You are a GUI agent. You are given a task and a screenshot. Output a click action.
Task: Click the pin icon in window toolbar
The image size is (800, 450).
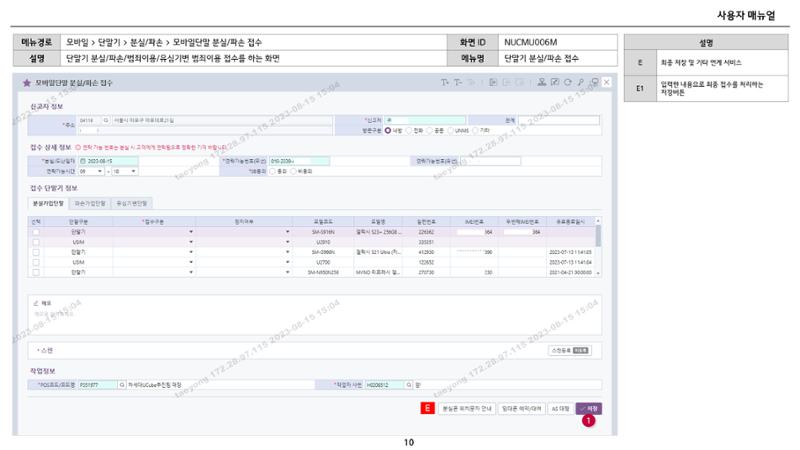[581, 82]
